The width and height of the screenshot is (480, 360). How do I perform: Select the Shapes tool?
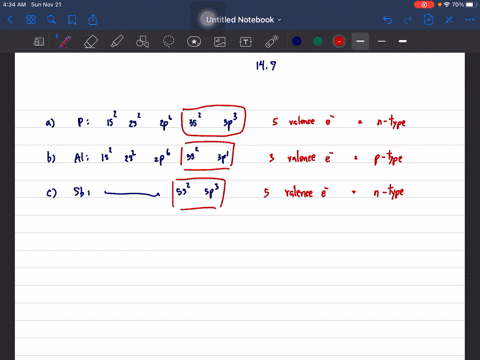142,42
